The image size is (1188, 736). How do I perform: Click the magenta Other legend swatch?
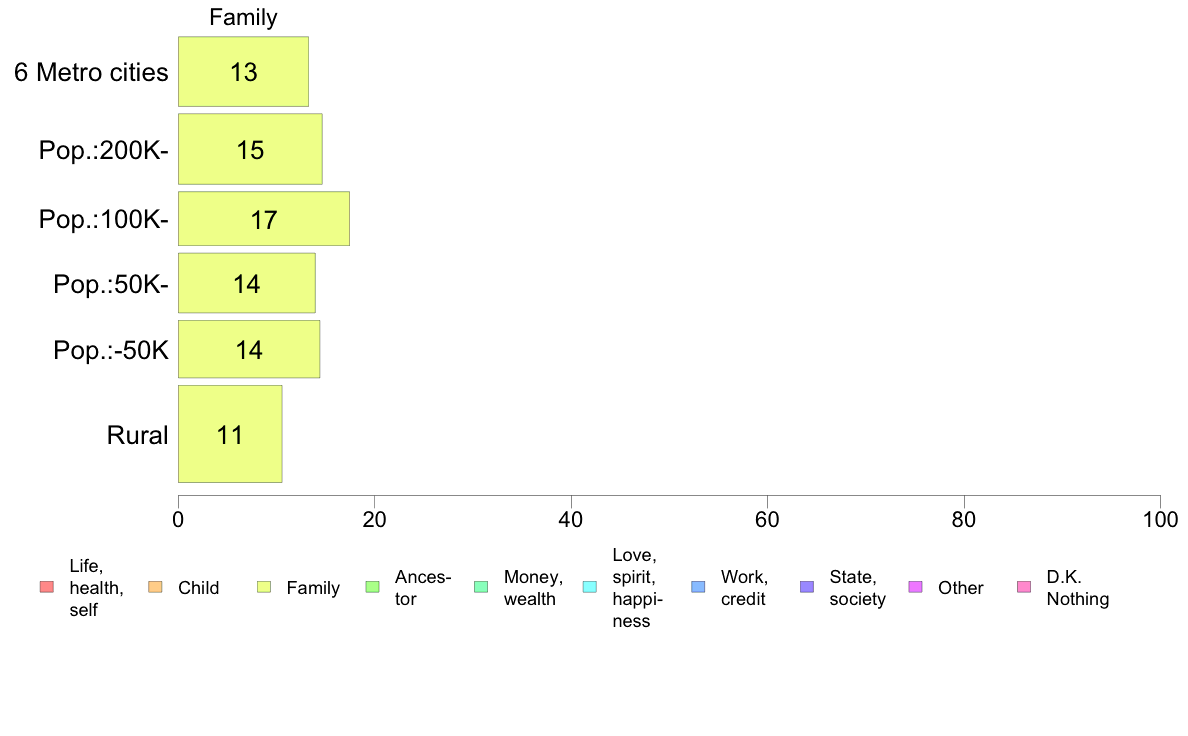pyautogui.click(x=916, y=587)
